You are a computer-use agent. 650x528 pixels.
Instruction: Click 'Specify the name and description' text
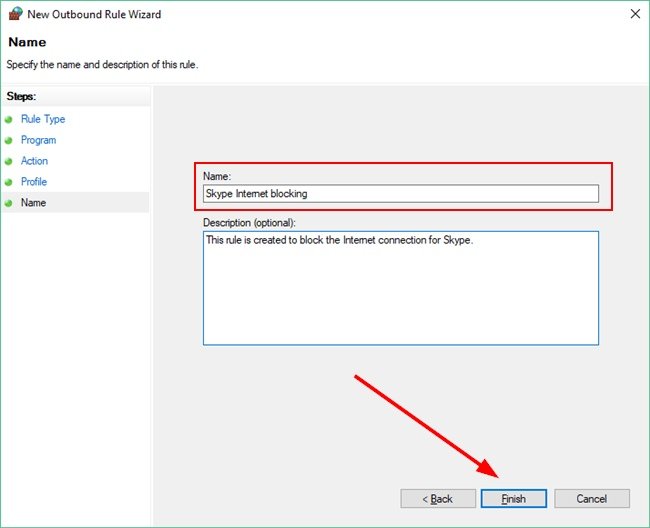click(x=102, y=65)
